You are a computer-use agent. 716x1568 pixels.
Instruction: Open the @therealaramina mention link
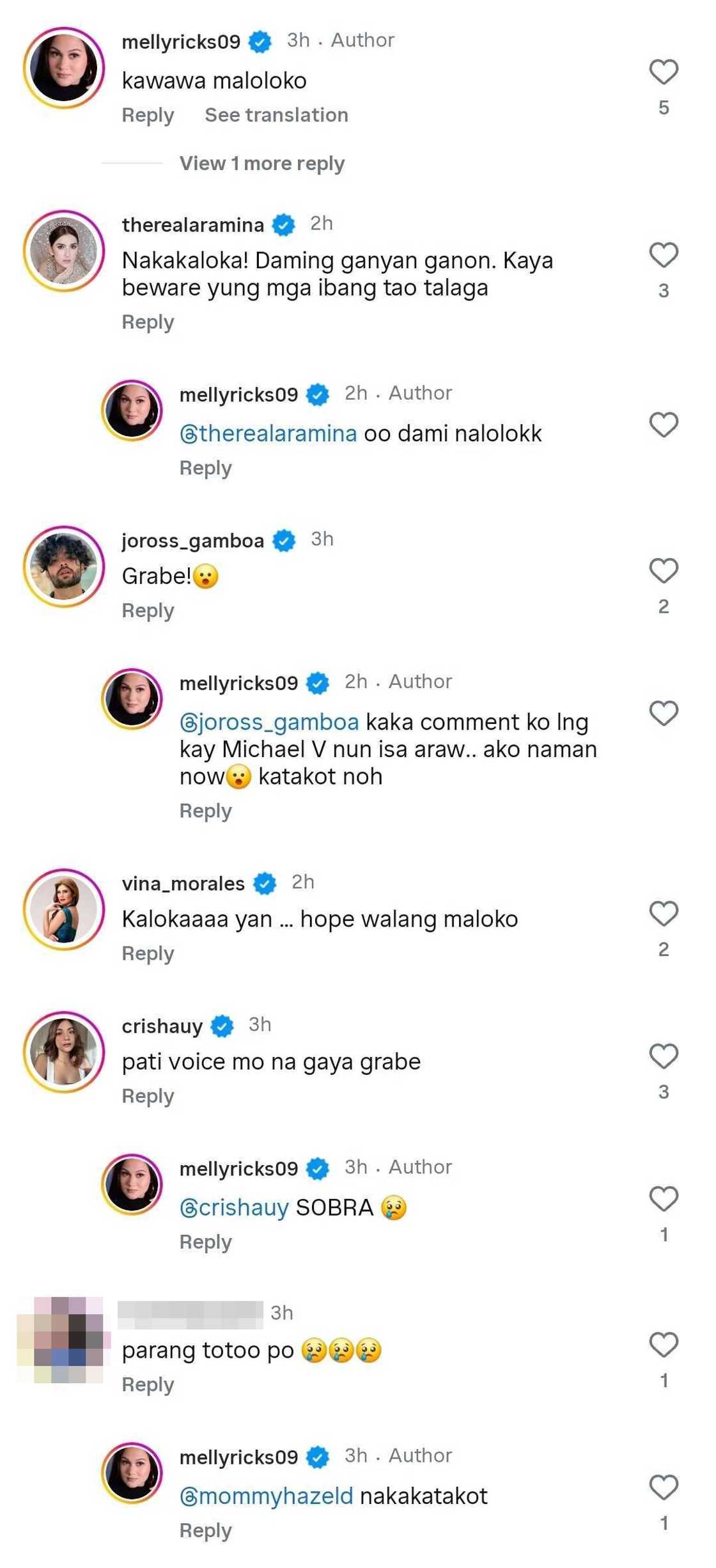click(268, 434)
